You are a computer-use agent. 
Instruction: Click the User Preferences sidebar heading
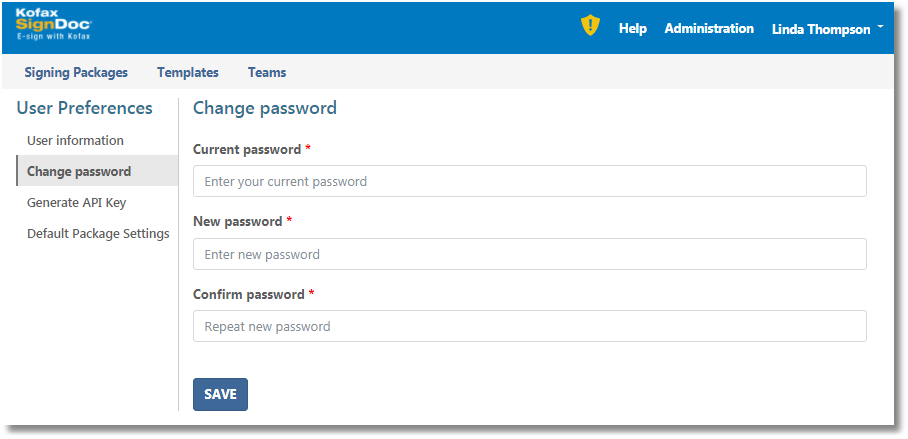pyautogui.click(x=85, y=108)
